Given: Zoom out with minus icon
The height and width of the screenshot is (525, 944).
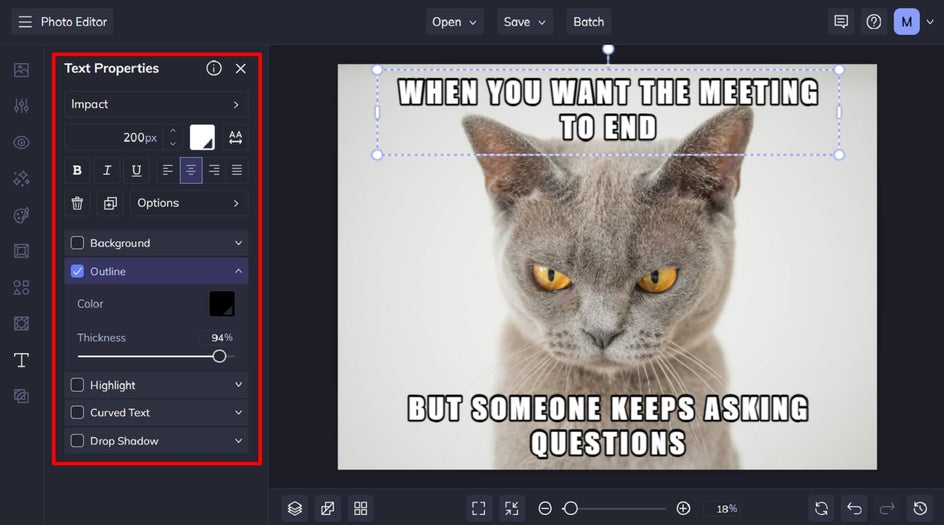Looking at the screenshot, I should point(545,509).
